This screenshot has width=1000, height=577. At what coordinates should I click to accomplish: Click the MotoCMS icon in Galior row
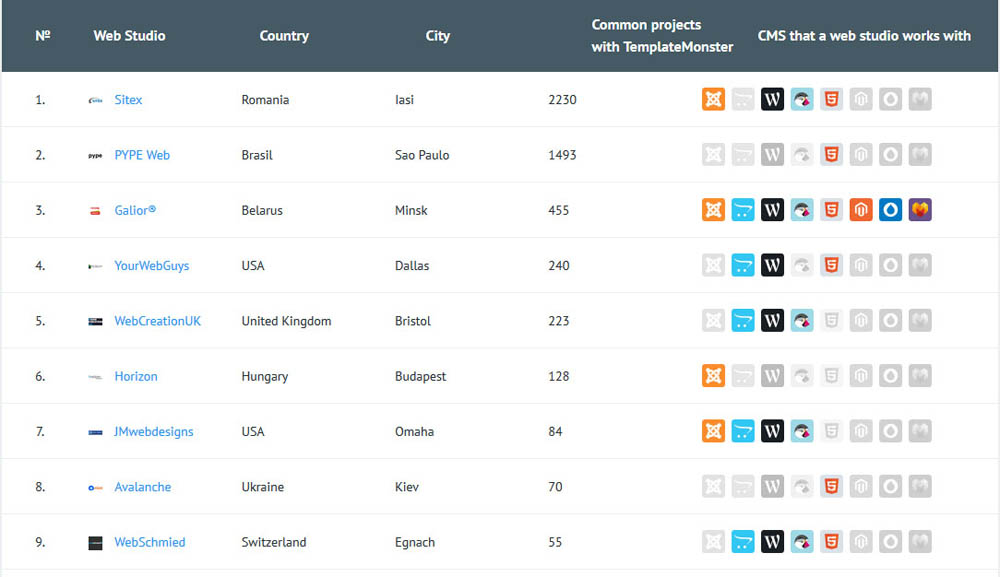coord(920,210)
